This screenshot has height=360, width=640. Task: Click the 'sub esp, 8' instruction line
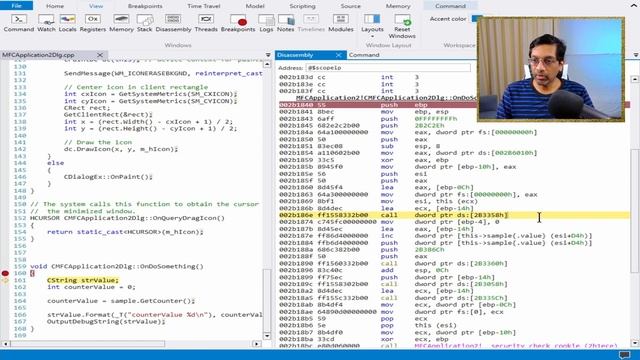tap(360, 146)
